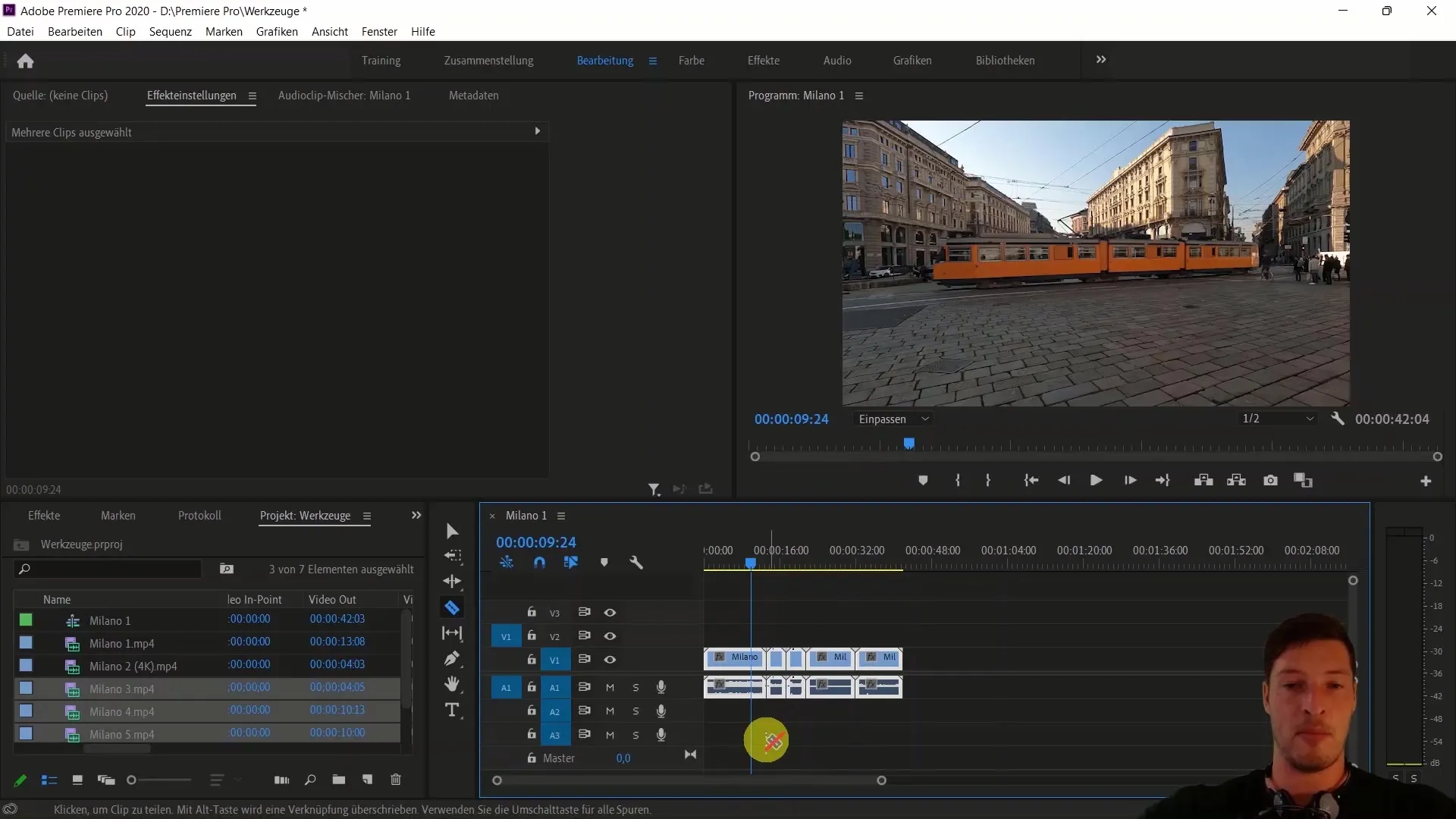Toggle Solo on A1 audio track
The height and width of the screenshot is (819, 1456).
coord(635,687)
